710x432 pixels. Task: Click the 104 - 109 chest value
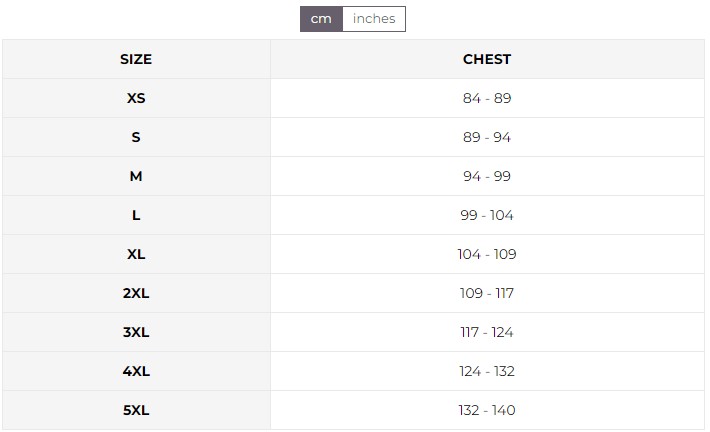pyautogui.click(x=487, y=254)
